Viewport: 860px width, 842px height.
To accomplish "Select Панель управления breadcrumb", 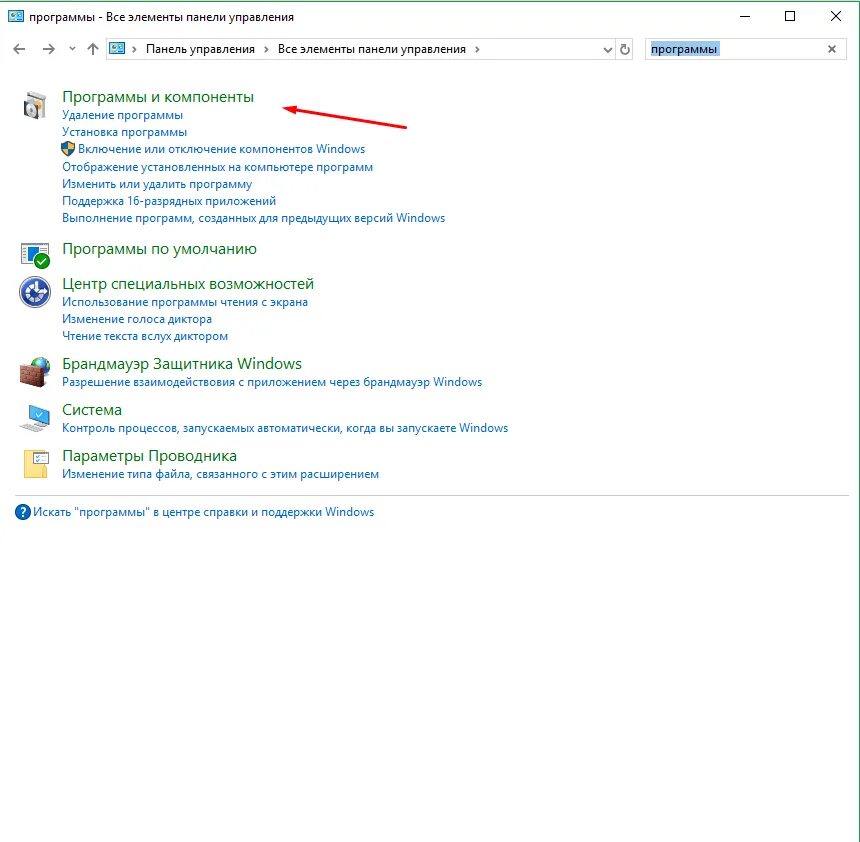I will tap(200, 49).
